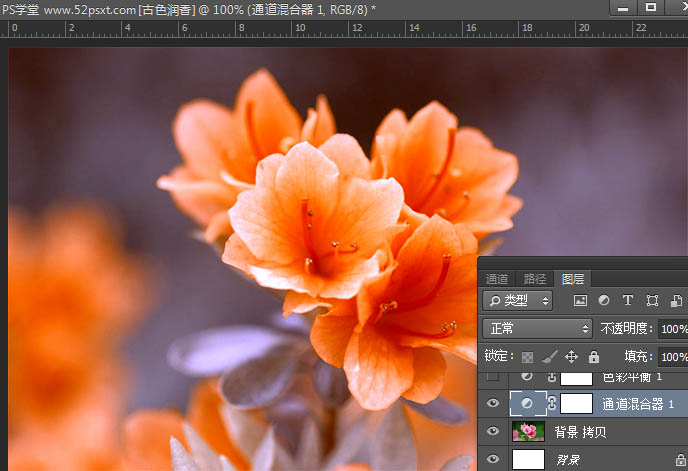
Task: Filter layers by adjustment layer icon
Action: point(604,301)
